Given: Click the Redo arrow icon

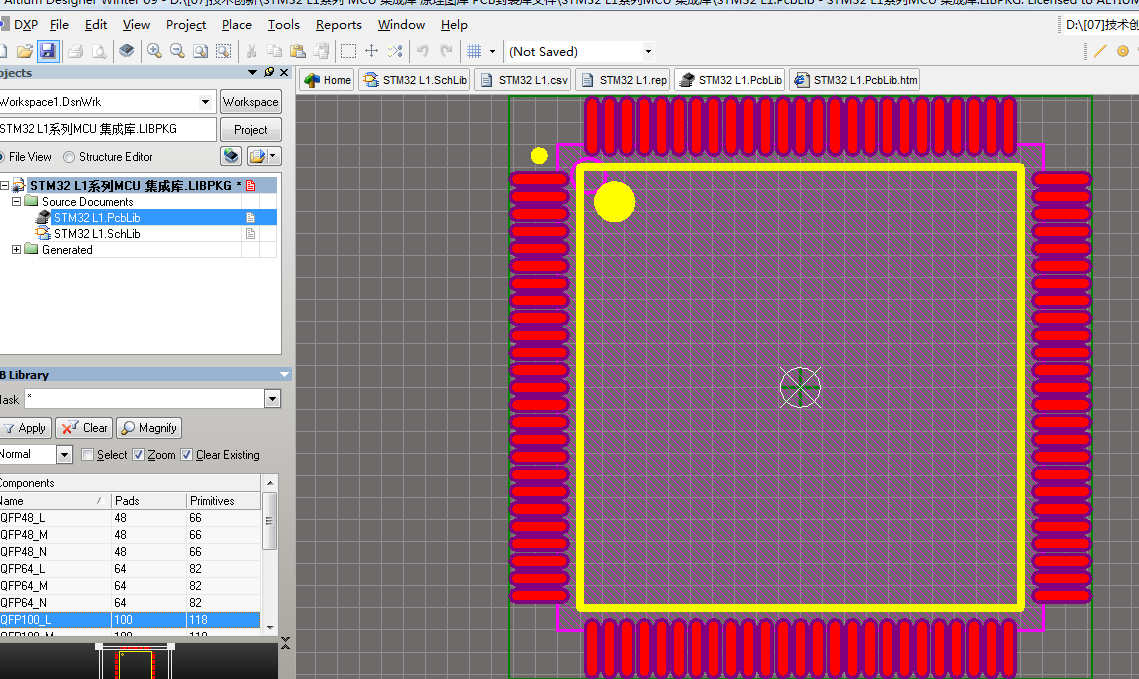Looking at the screenshot, I should pos(446,51).
